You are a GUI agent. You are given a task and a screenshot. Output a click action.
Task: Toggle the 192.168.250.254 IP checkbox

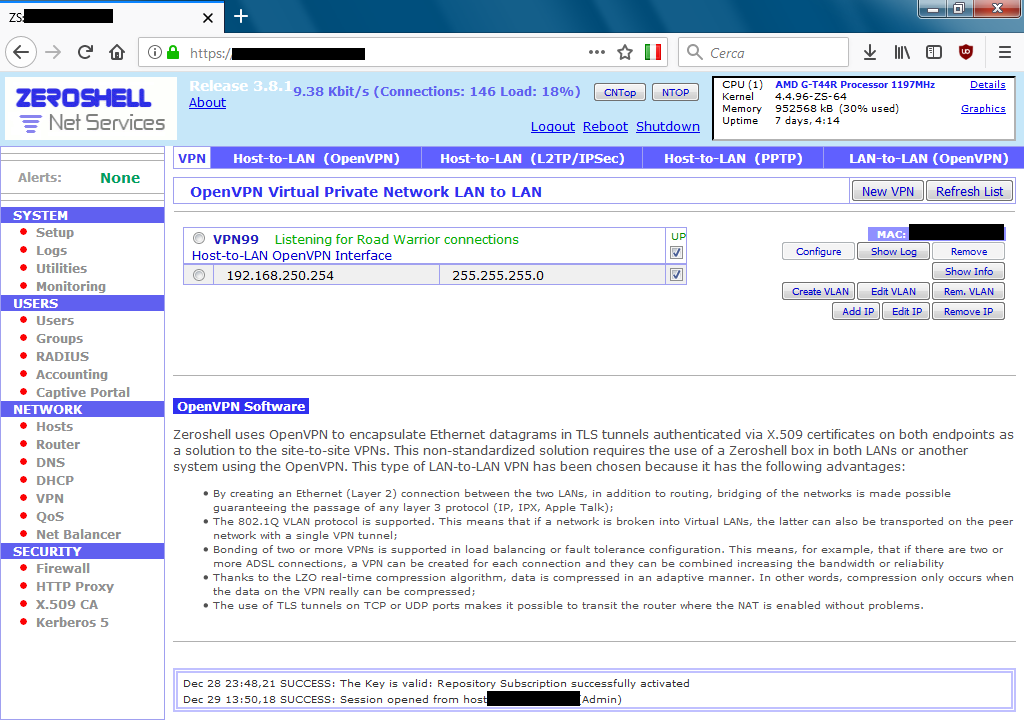coord(677,275)
